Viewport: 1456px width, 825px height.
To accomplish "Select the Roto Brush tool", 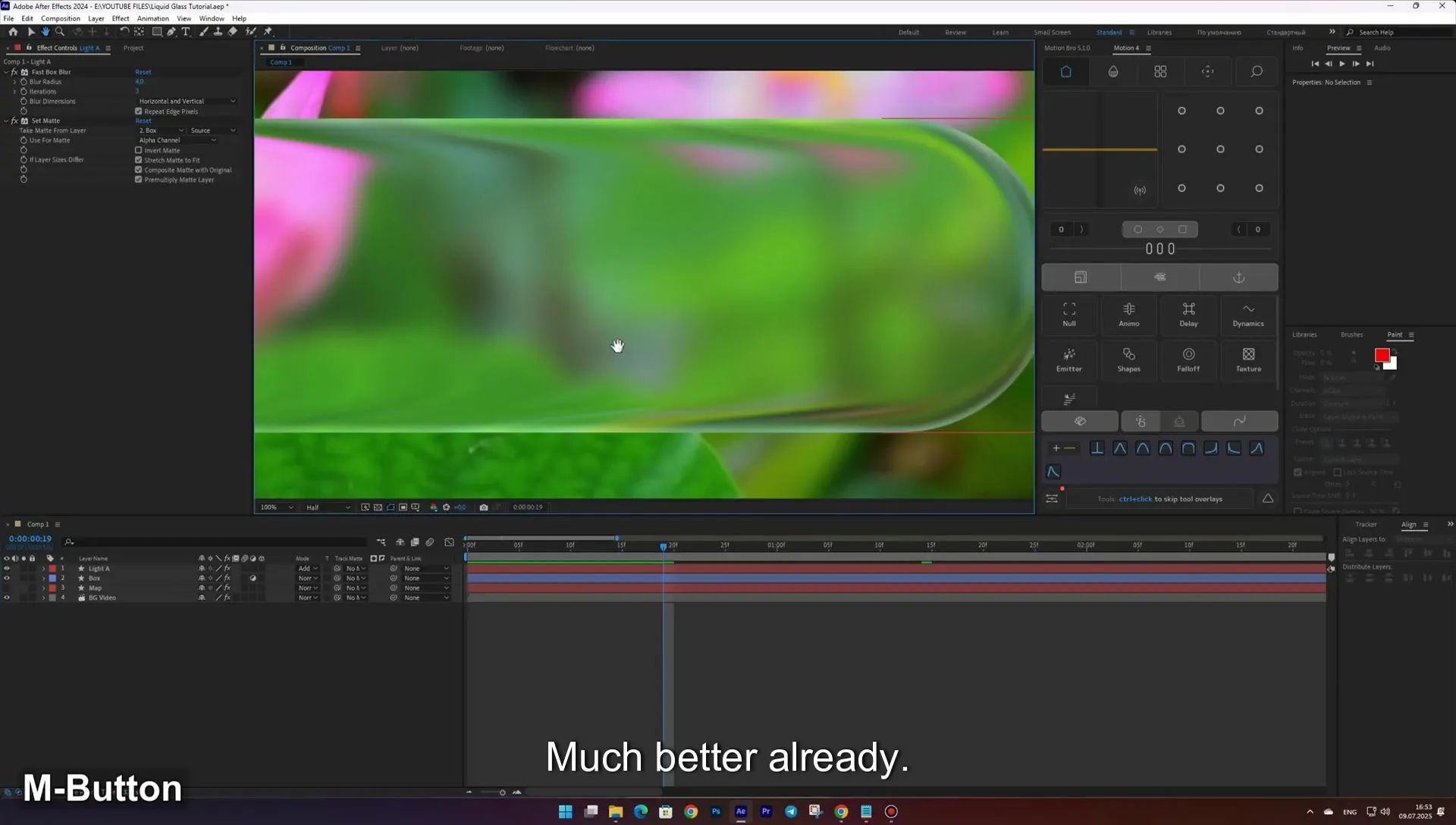I will coord(251,32).
